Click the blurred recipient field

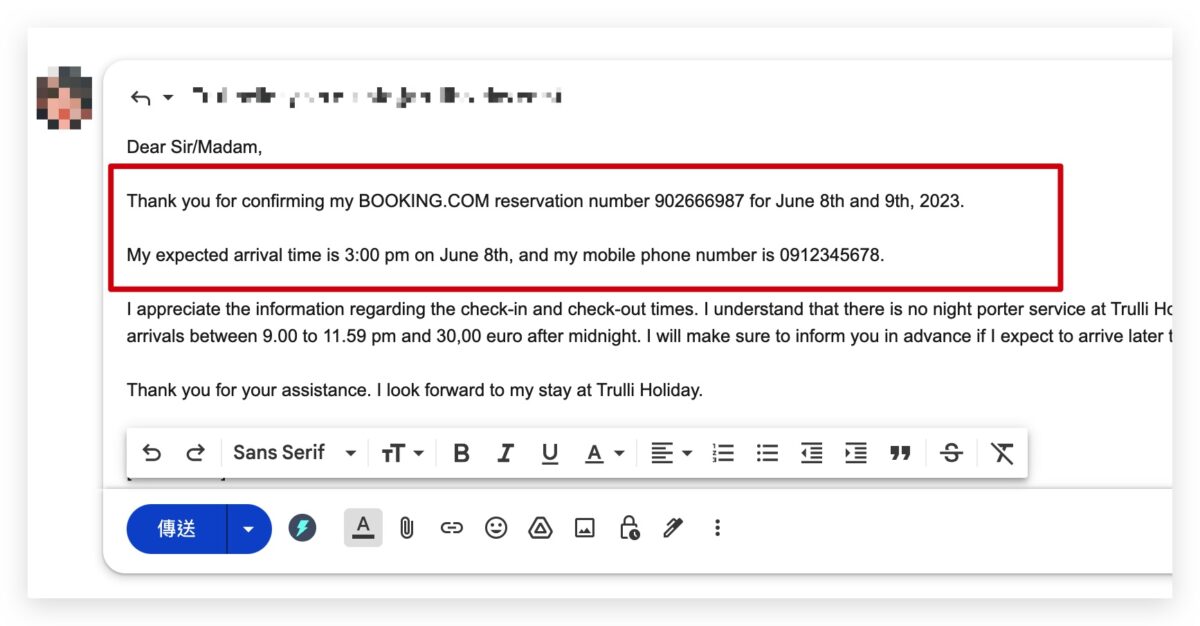pyautogui.click(x=376, y=97)
